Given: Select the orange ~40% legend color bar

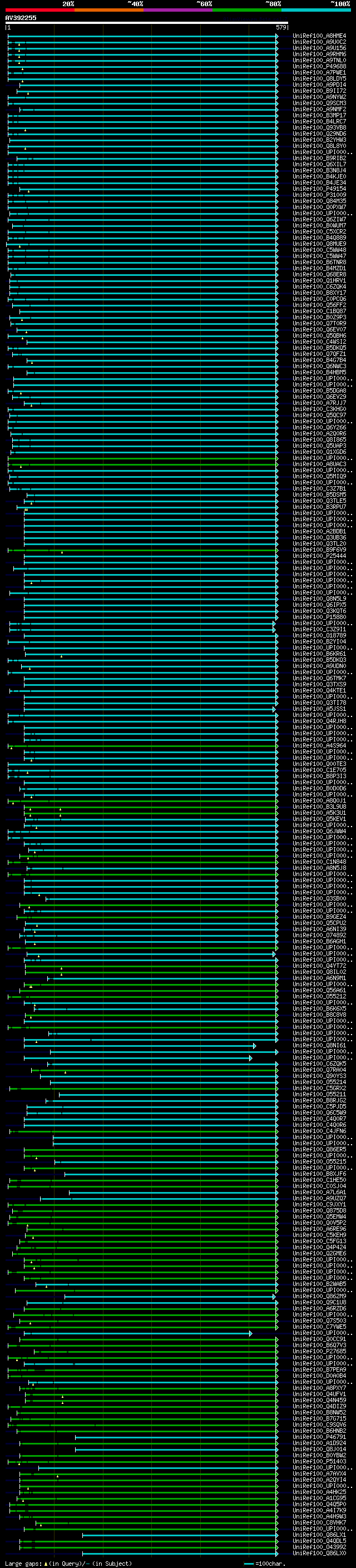Looking at the screenshot, I should tap(109, 10).
